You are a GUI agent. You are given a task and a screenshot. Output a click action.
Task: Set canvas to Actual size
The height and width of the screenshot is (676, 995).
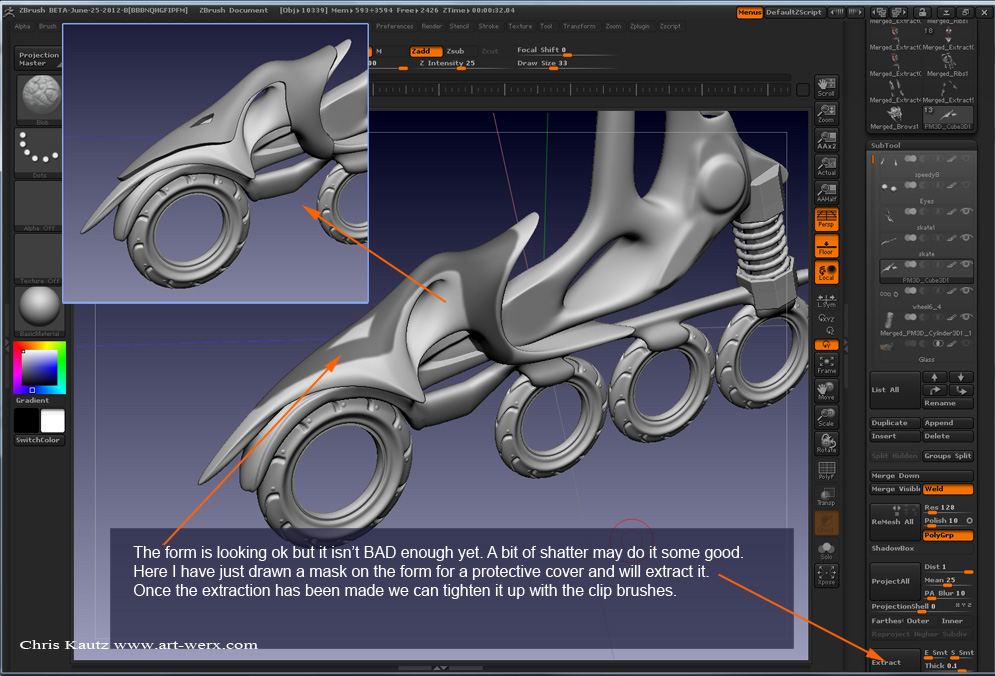[826, 167]
